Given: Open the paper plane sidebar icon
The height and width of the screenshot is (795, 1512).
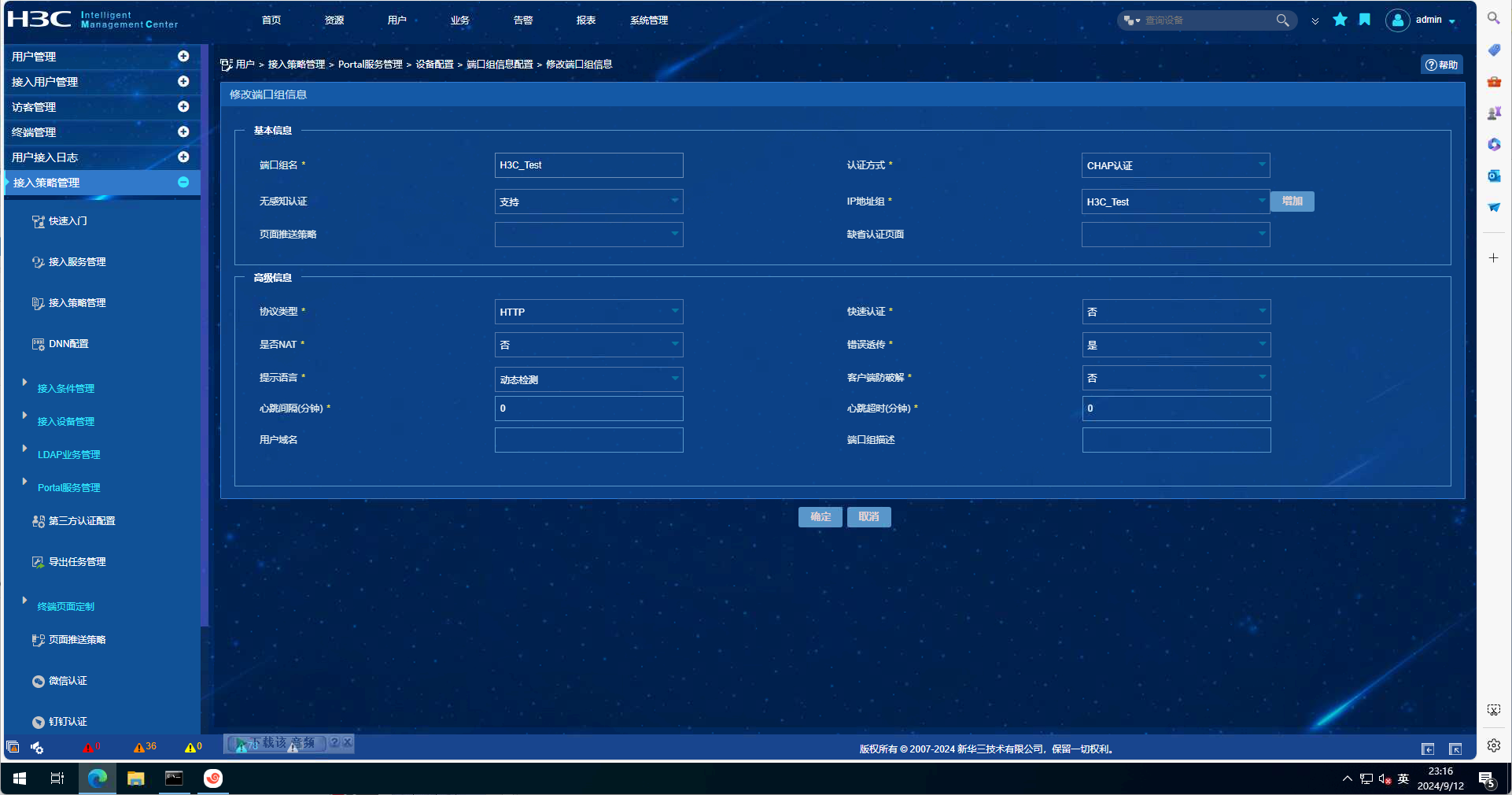Looking at the screenshot, I should 1494,208.
